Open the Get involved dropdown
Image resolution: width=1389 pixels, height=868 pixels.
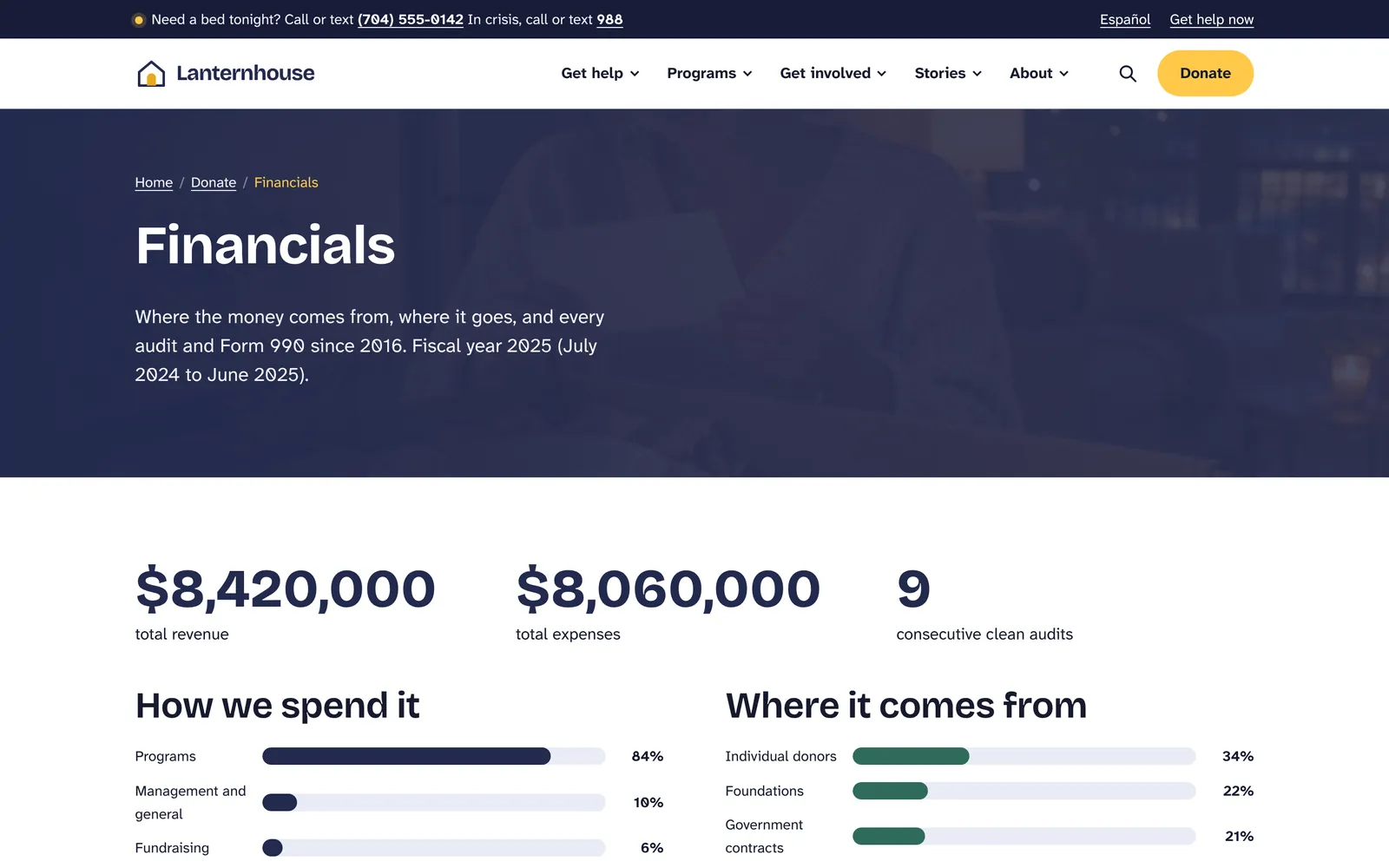833,74
